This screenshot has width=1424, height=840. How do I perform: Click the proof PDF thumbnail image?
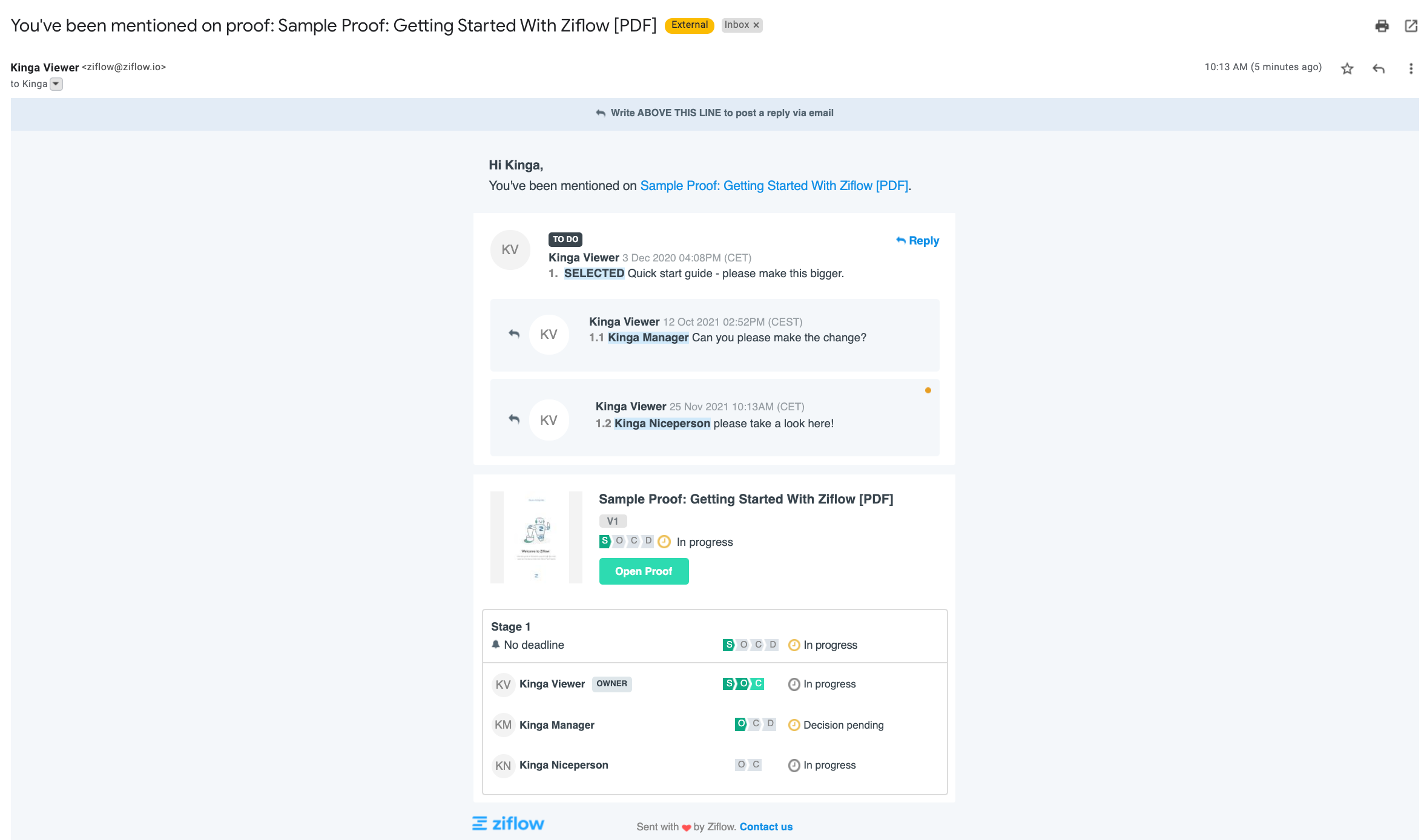pos(536,537)
